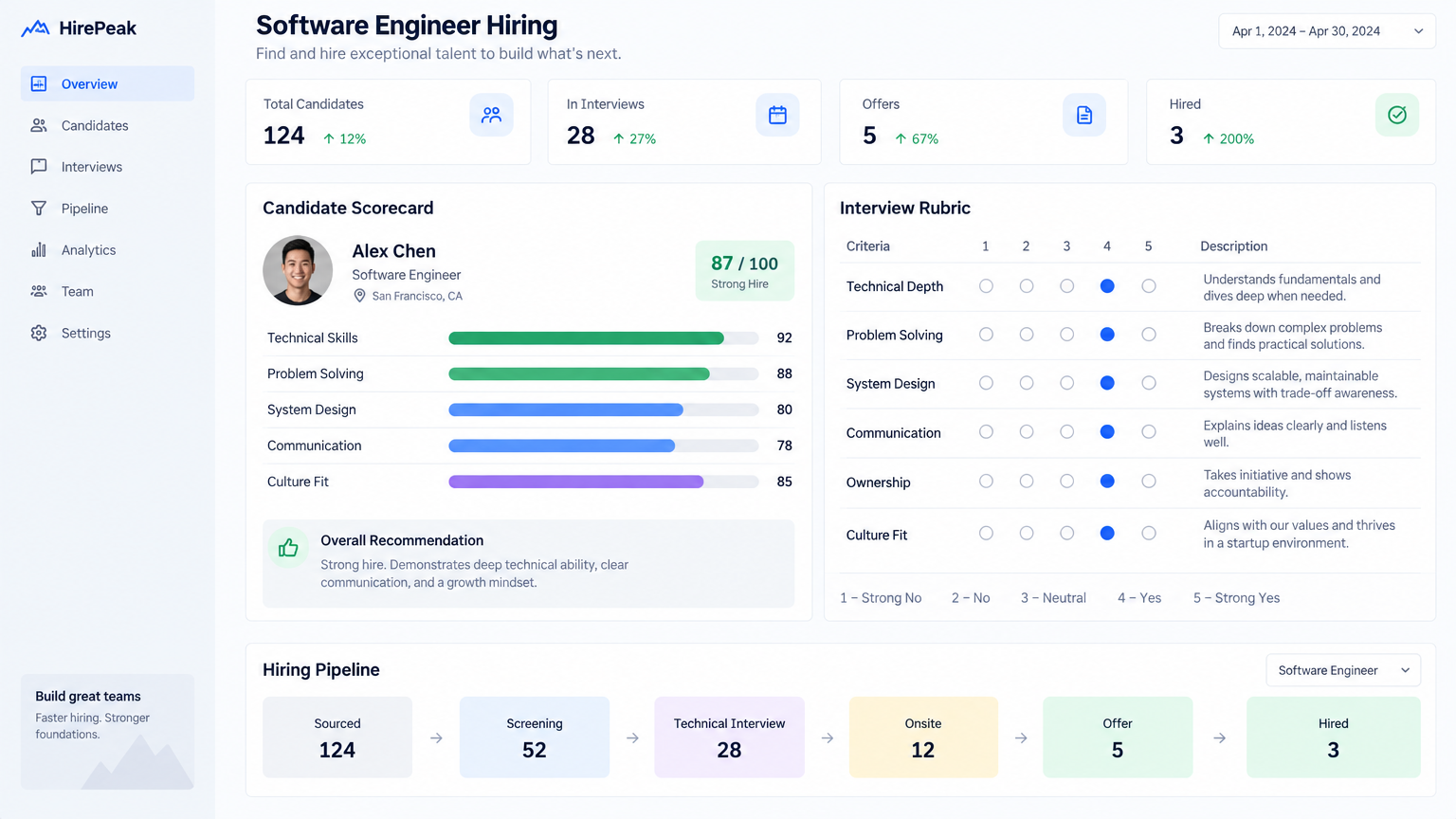This screenshot has width=1456, height=819.
Task: Click the "Build great teams" promo card
Action: pos(107,732)
